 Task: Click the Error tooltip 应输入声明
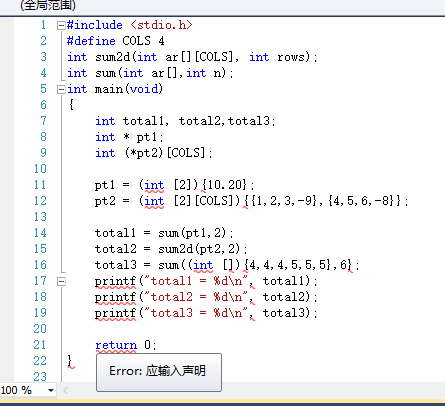coord(159,372)
